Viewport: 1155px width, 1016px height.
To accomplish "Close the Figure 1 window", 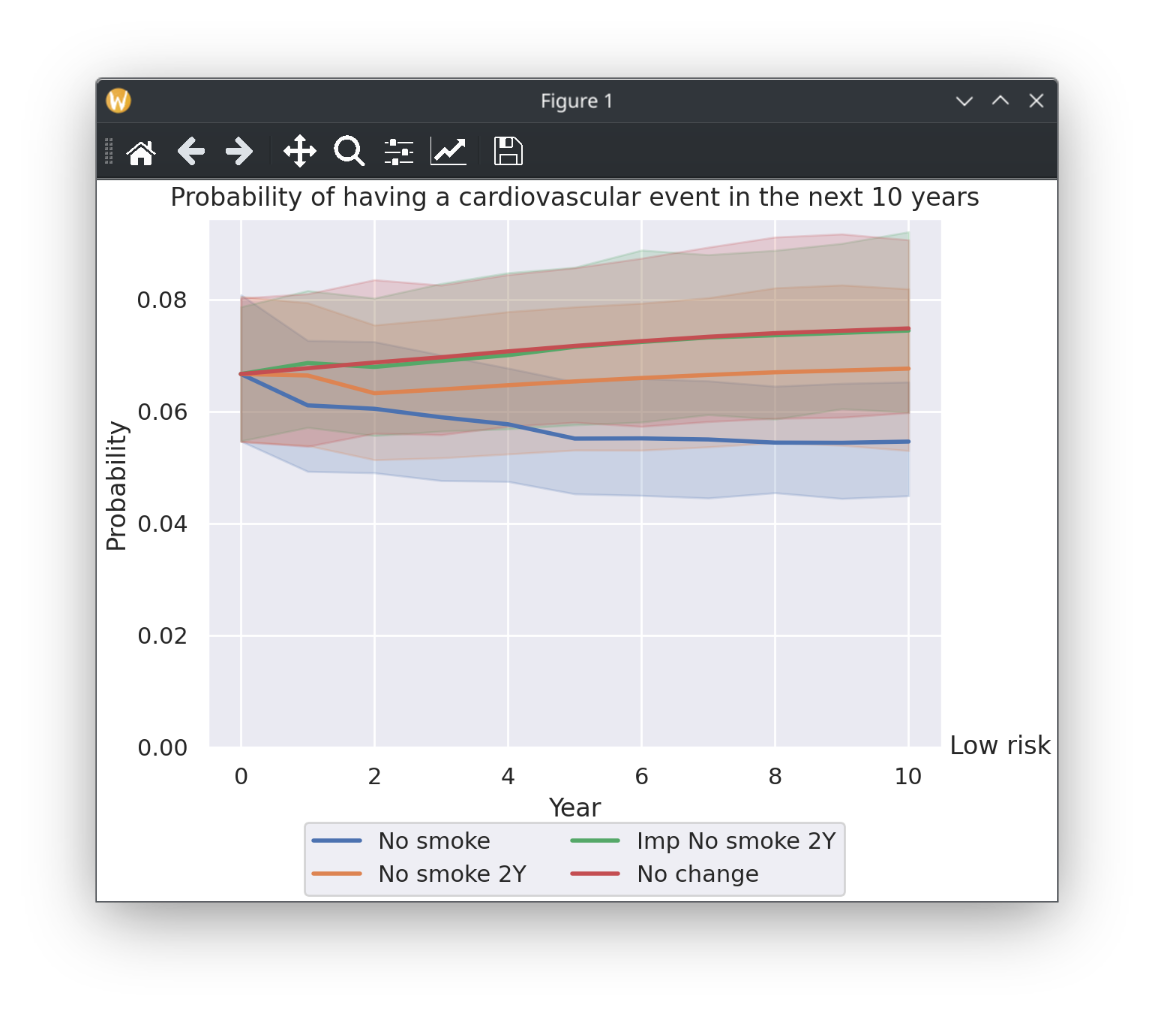I will (x=1036, y=100).
